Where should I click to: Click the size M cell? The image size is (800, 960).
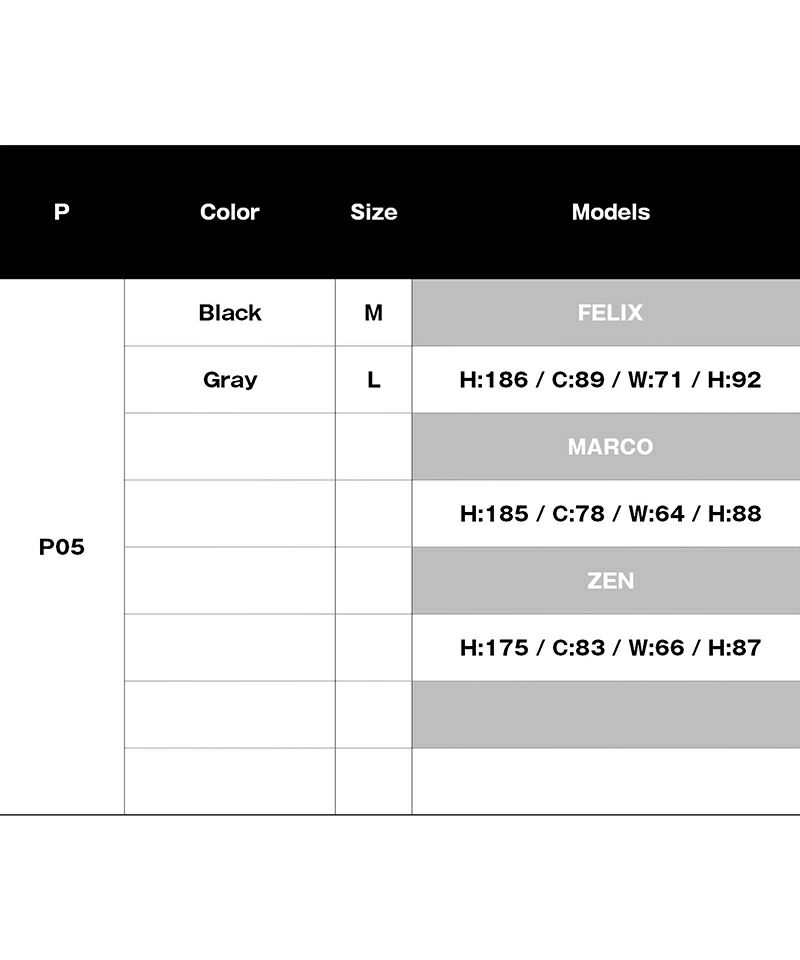pos(373,313)
